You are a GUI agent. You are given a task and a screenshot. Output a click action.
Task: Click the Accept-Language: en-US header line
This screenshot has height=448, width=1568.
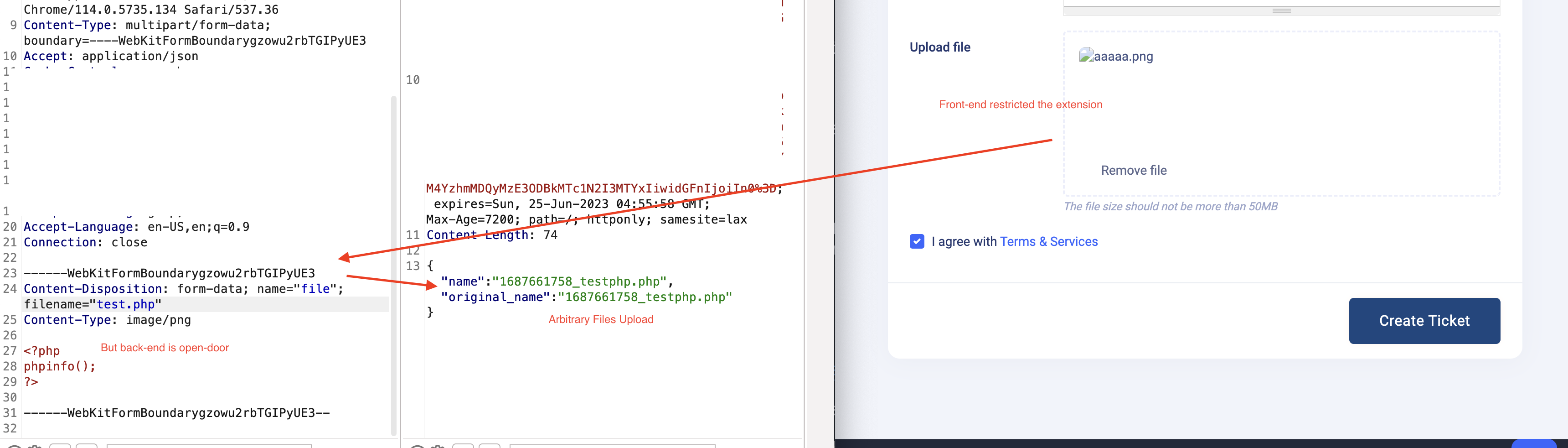point(136,227)
